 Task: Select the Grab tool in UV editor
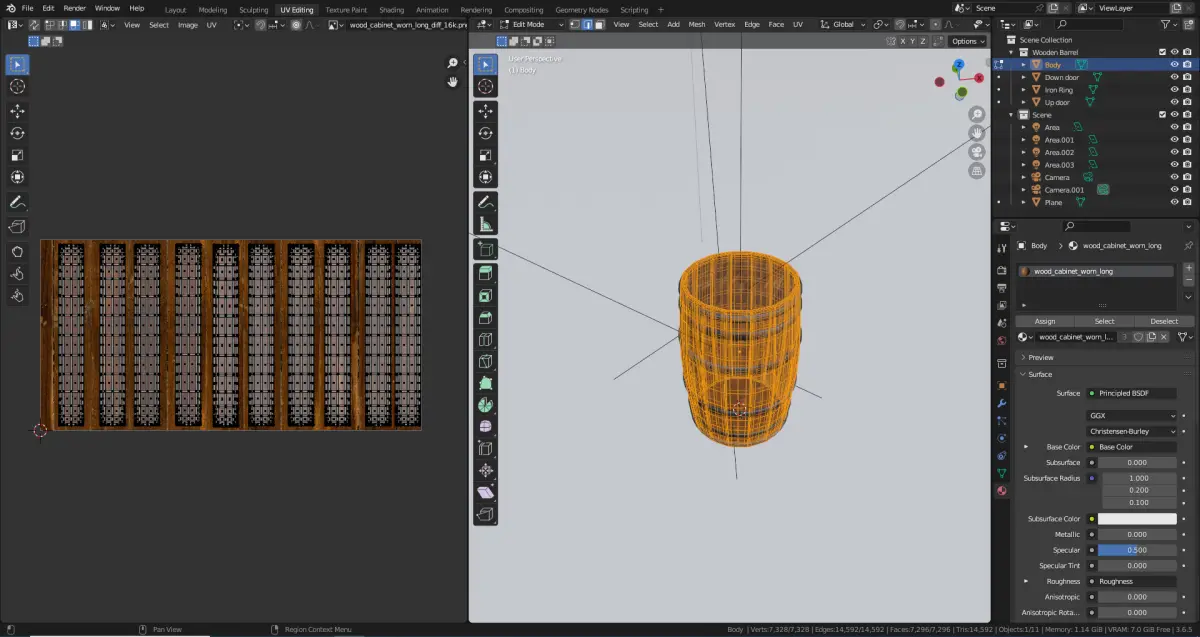click(x=17, y=251)
